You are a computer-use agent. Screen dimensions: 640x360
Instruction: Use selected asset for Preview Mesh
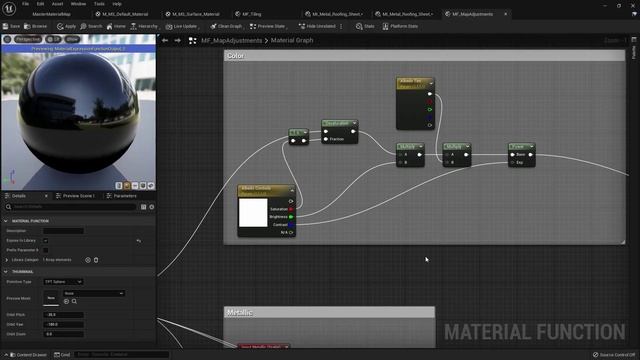point(67,302)
